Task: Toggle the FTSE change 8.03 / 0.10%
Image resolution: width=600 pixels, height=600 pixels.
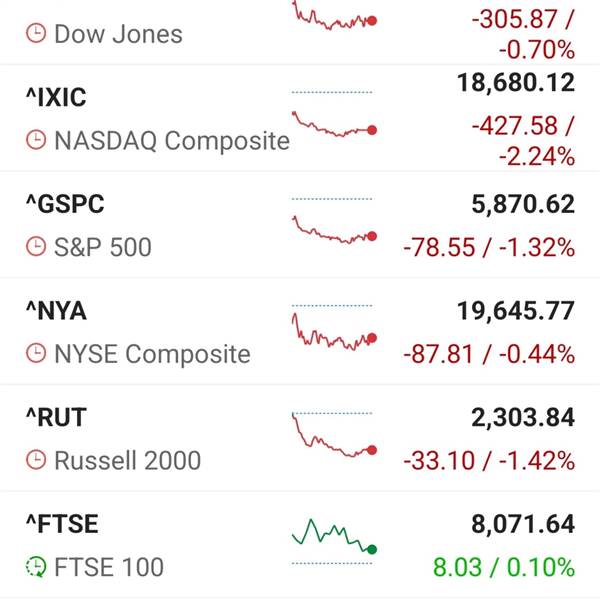Action: [x=504, y=567]
